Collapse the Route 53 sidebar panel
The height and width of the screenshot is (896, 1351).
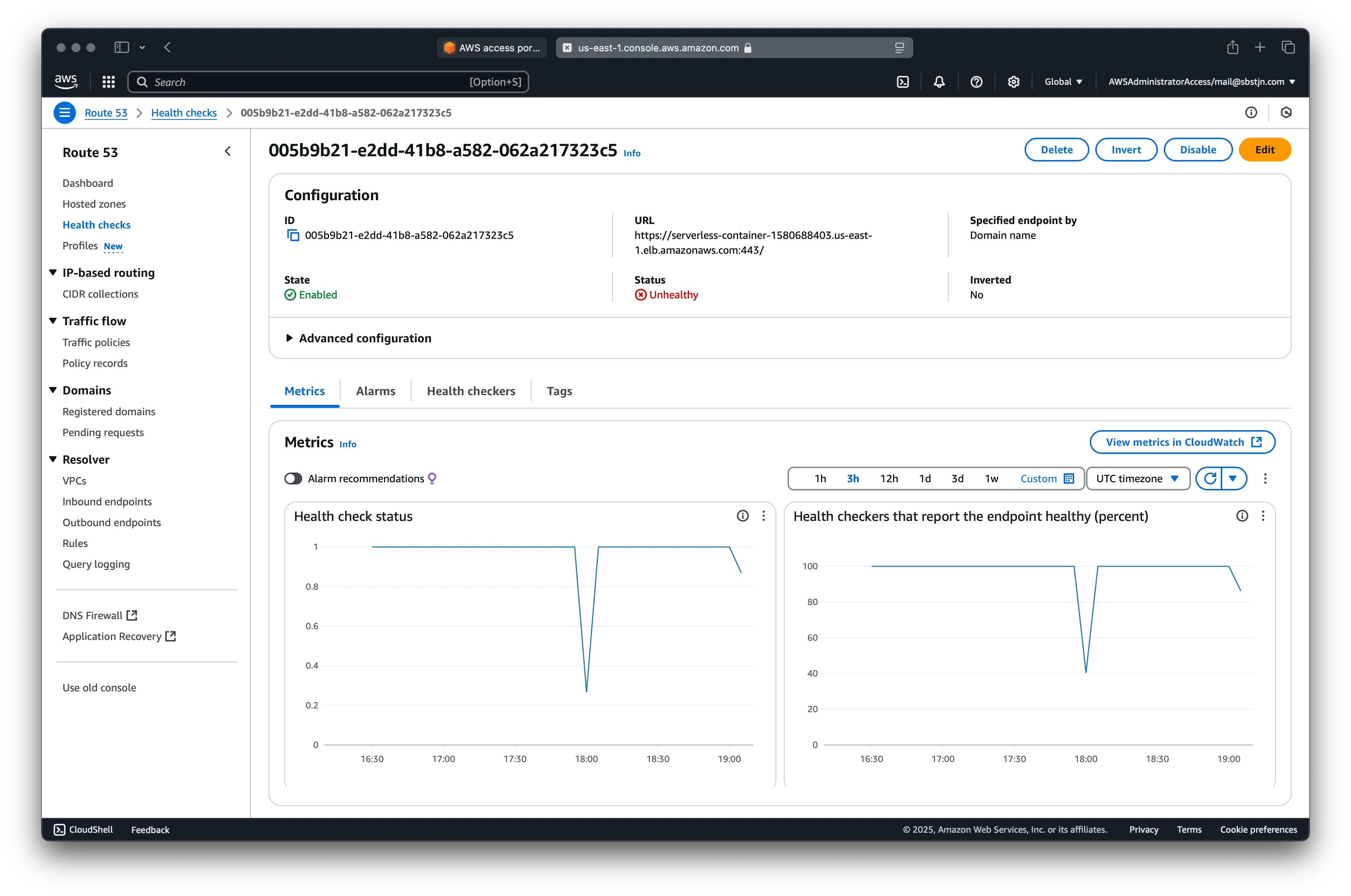point(228,151)
